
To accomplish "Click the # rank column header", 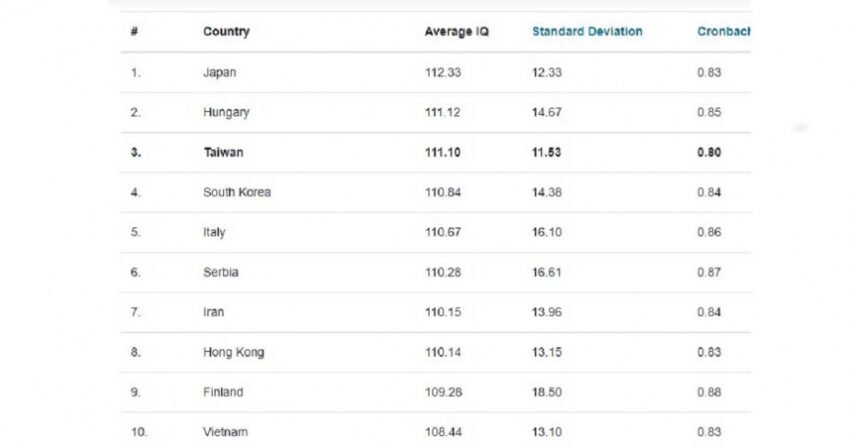I will (x=134, y=31).
